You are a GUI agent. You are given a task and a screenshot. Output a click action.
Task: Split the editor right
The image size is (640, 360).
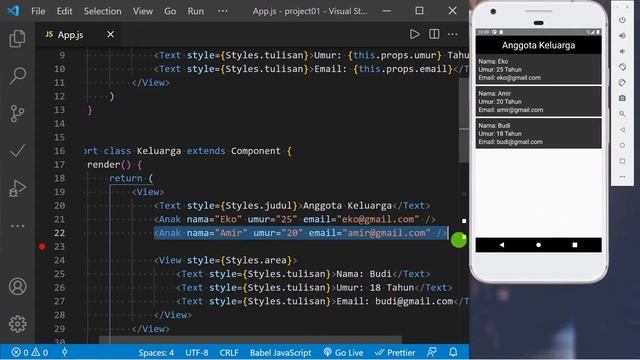(434, 34)
